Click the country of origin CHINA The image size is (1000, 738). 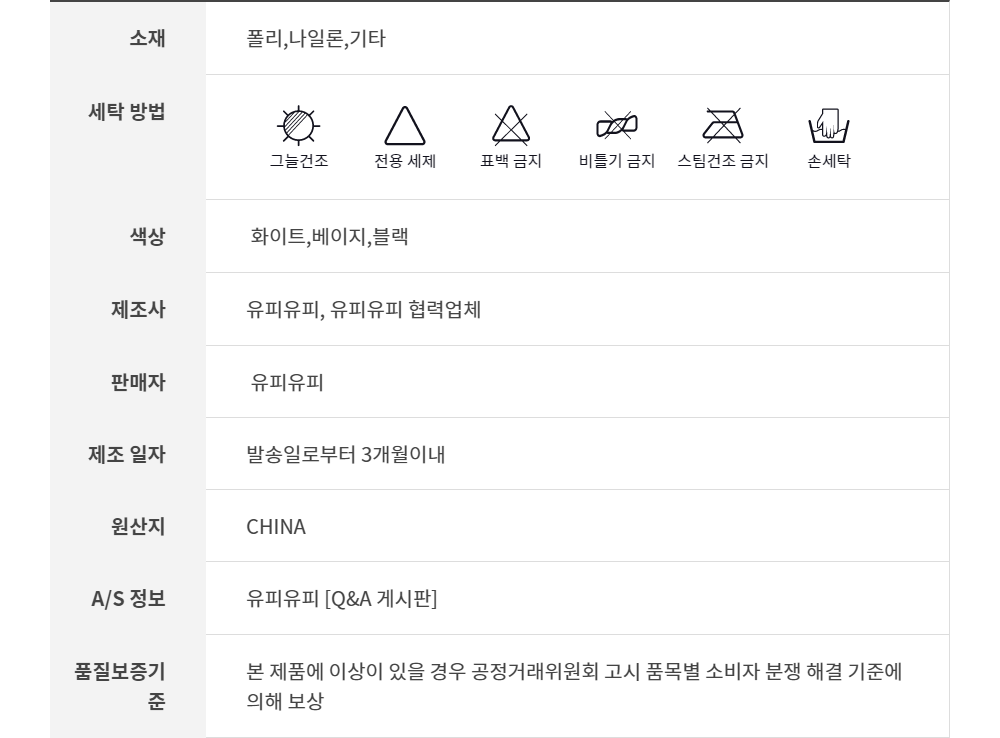coord(276,527)
